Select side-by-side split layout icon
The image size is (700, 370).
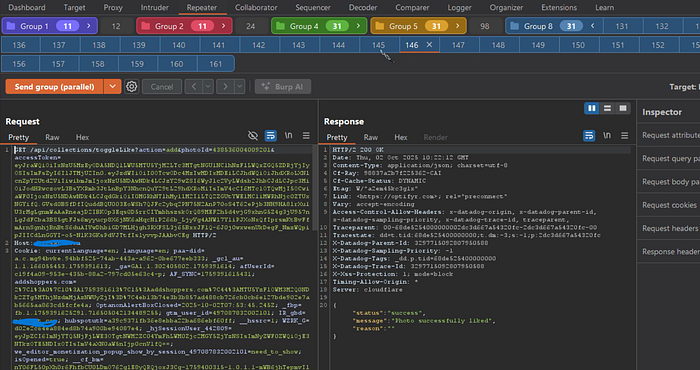tap(592, 108)
